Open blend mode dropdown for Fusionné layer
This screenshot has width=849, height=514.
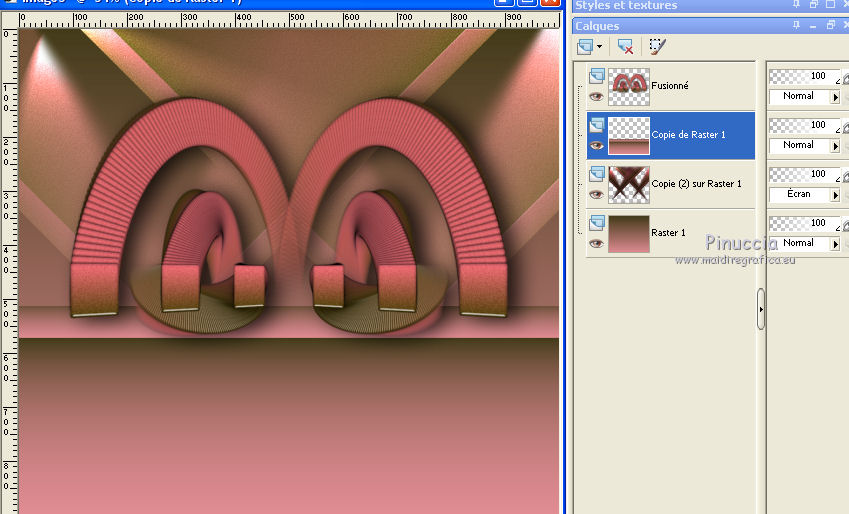click(835, 97)
